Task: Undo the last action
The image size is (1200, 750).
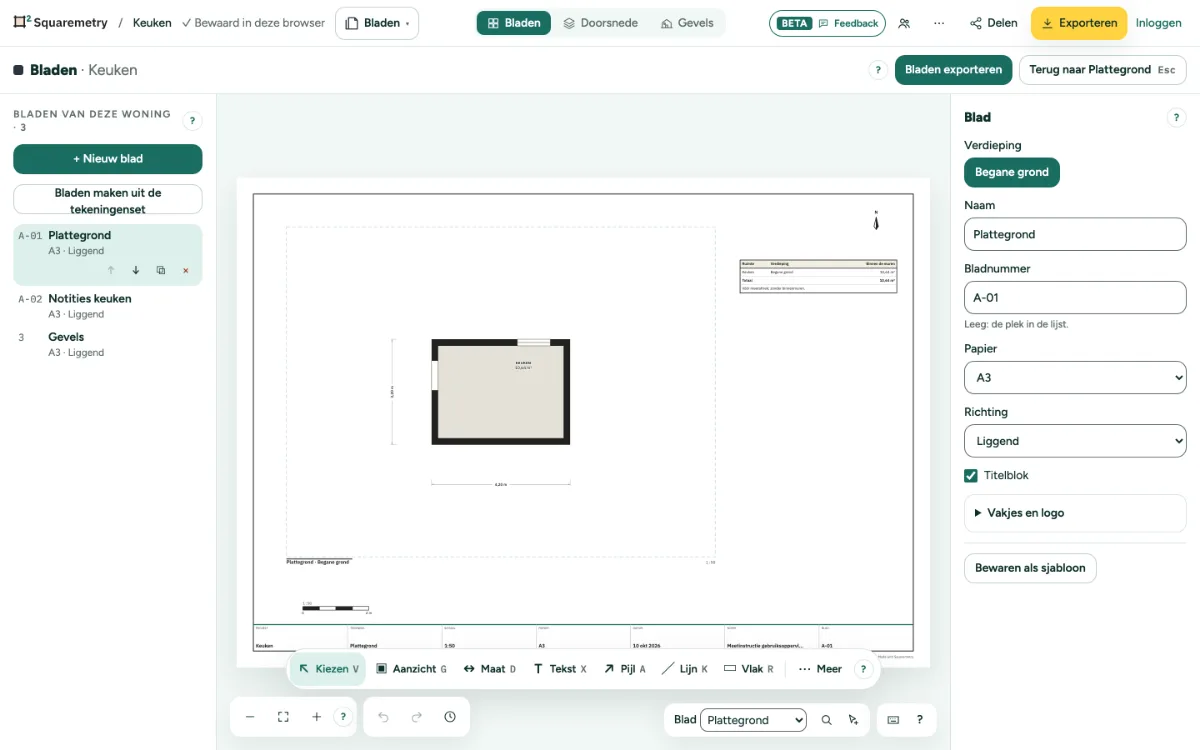Action: point(383,717)
